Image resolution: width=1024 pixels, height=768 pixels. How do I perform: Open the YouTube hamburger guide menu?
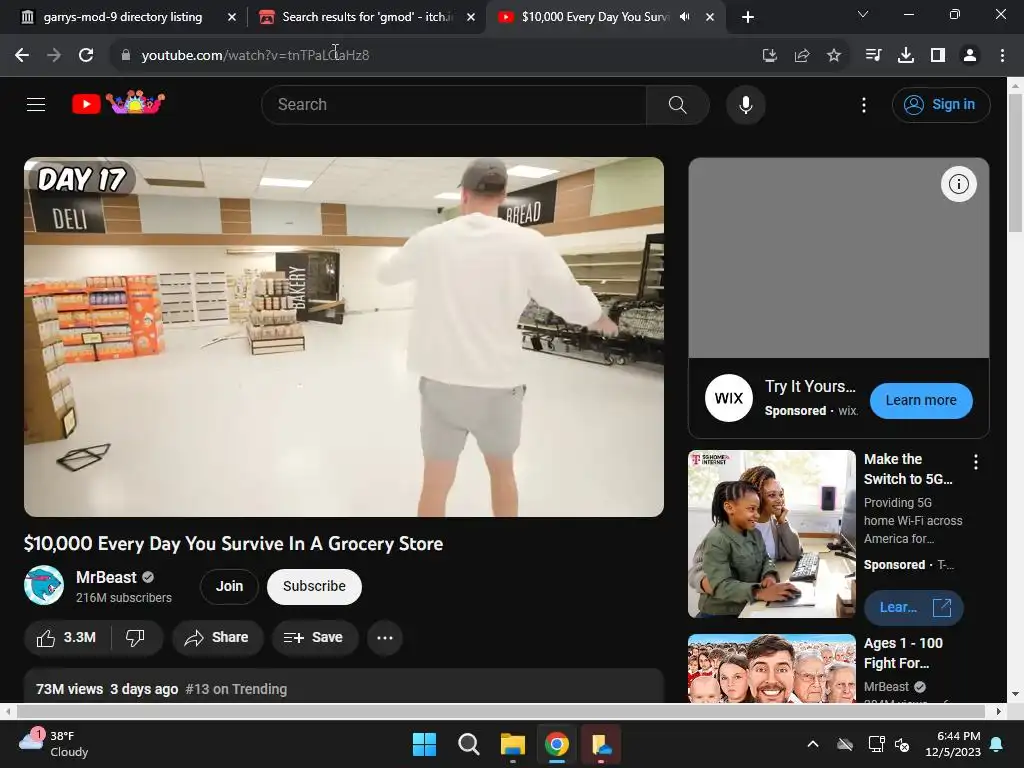click(x=36, y=104)
